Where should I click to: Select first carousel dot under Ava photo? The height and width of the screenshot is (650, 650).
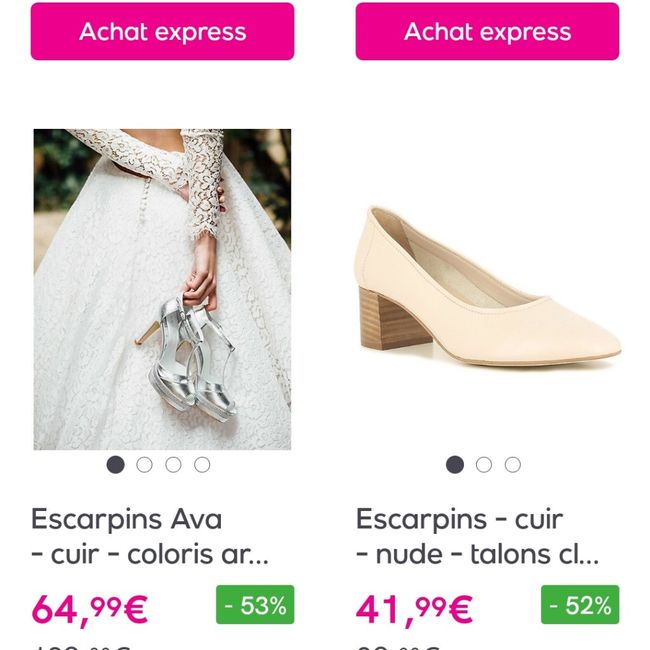click(116, 464)
